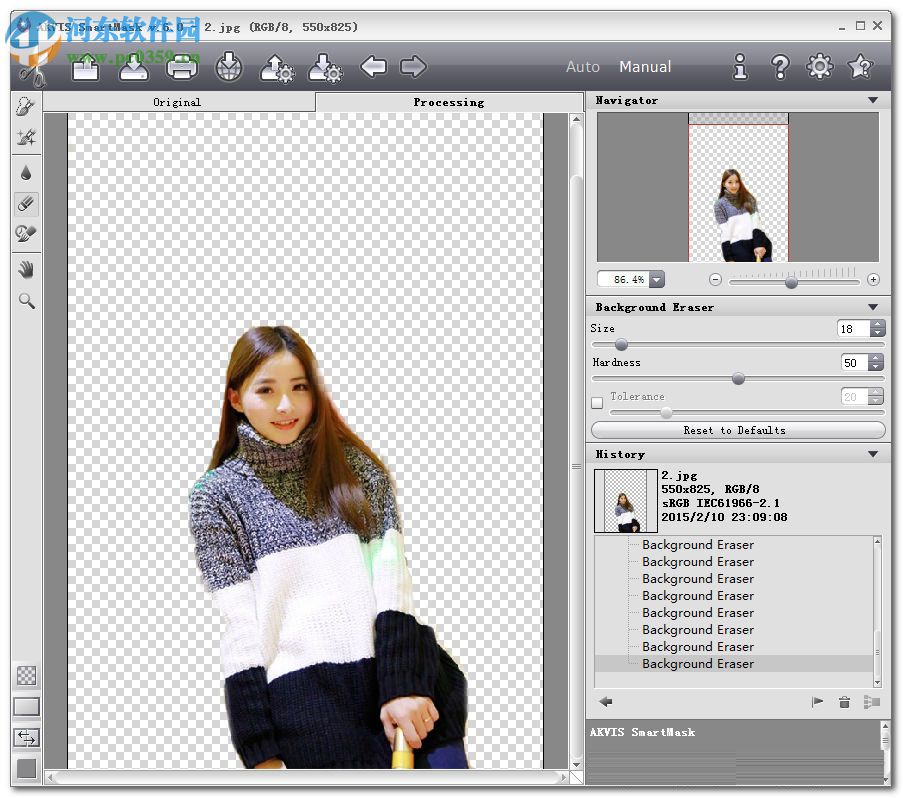Pick the Magic Brush tool with sparkles
The width and height of the screenshot is (903, 798).
coord(27,137)
